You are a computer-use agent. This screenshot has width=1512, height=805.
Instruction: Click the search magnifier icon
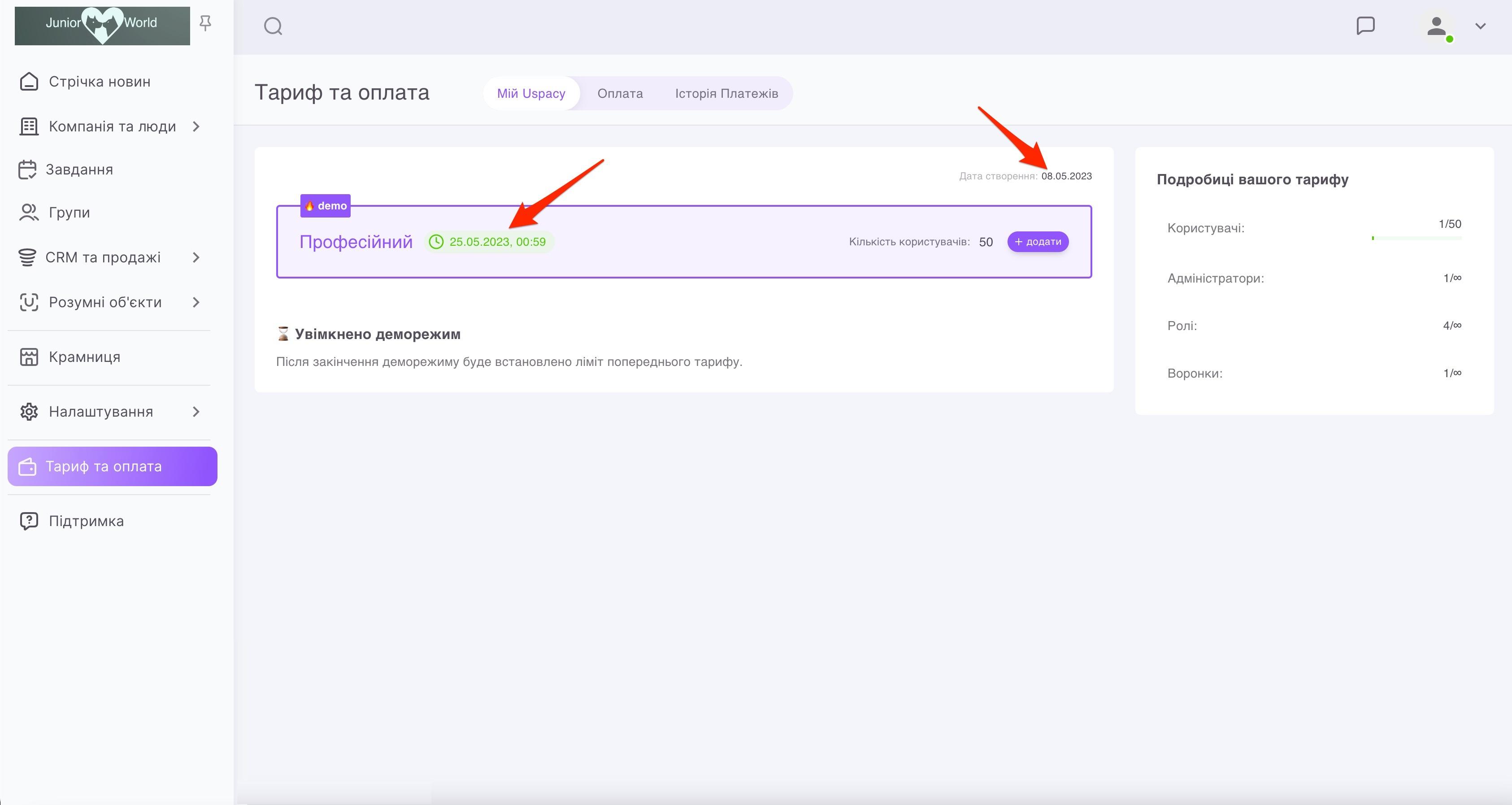click(x=273, y=26)
